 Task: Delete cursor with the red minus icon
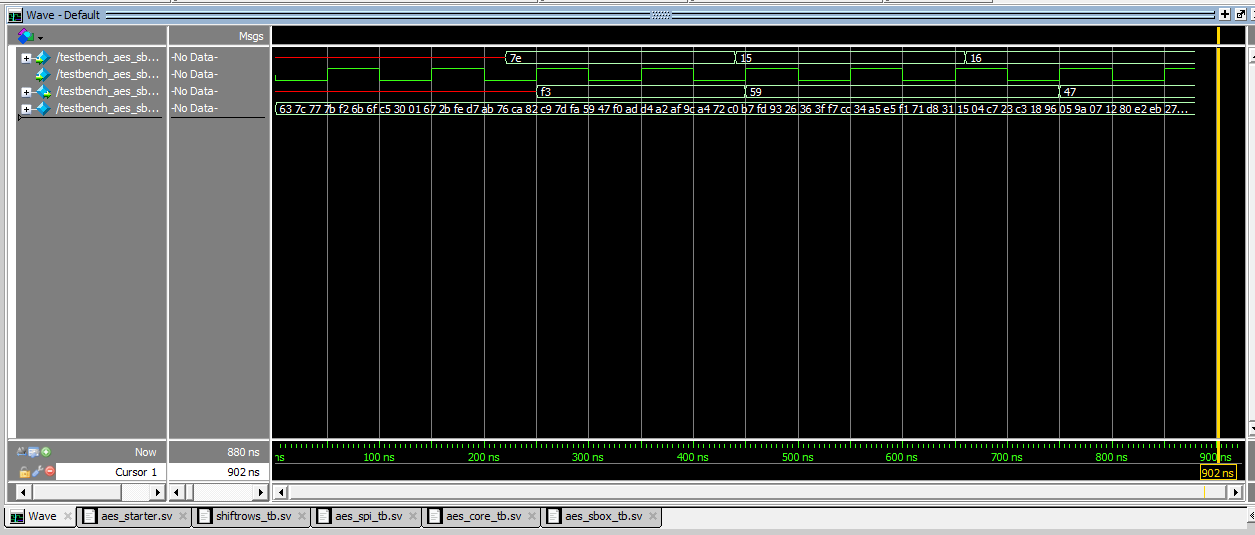tap(50, 471)
